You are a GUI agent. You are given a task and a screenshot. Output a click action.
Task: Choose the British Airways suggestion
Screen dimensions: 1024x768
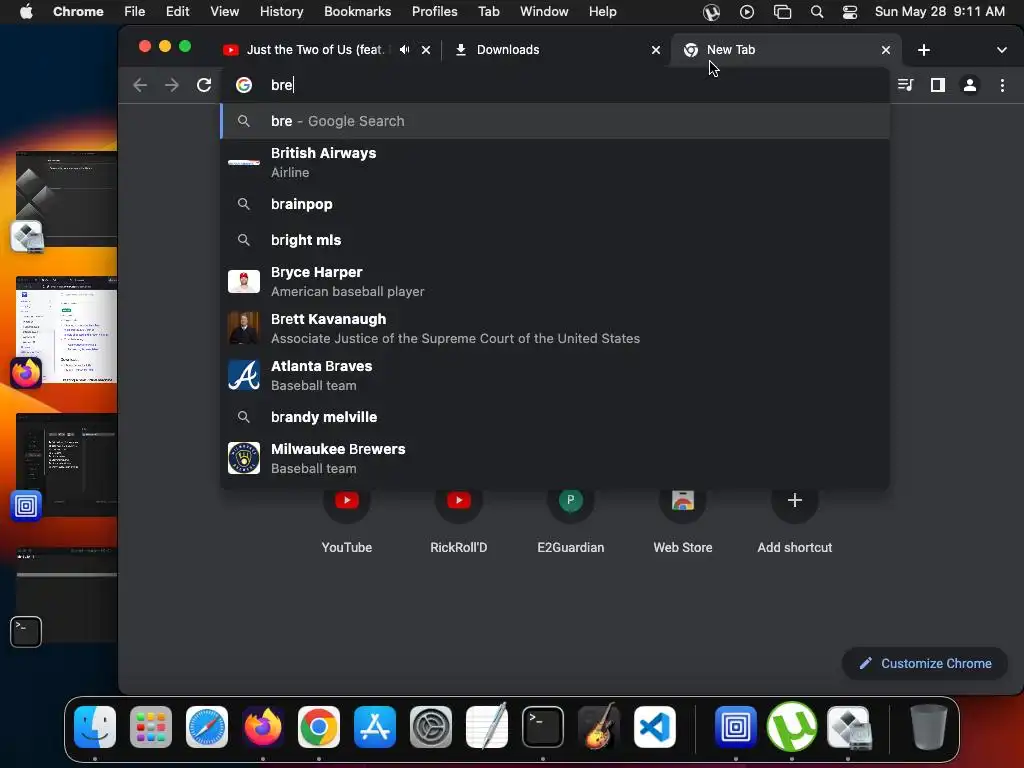click(x=555, y=163)
